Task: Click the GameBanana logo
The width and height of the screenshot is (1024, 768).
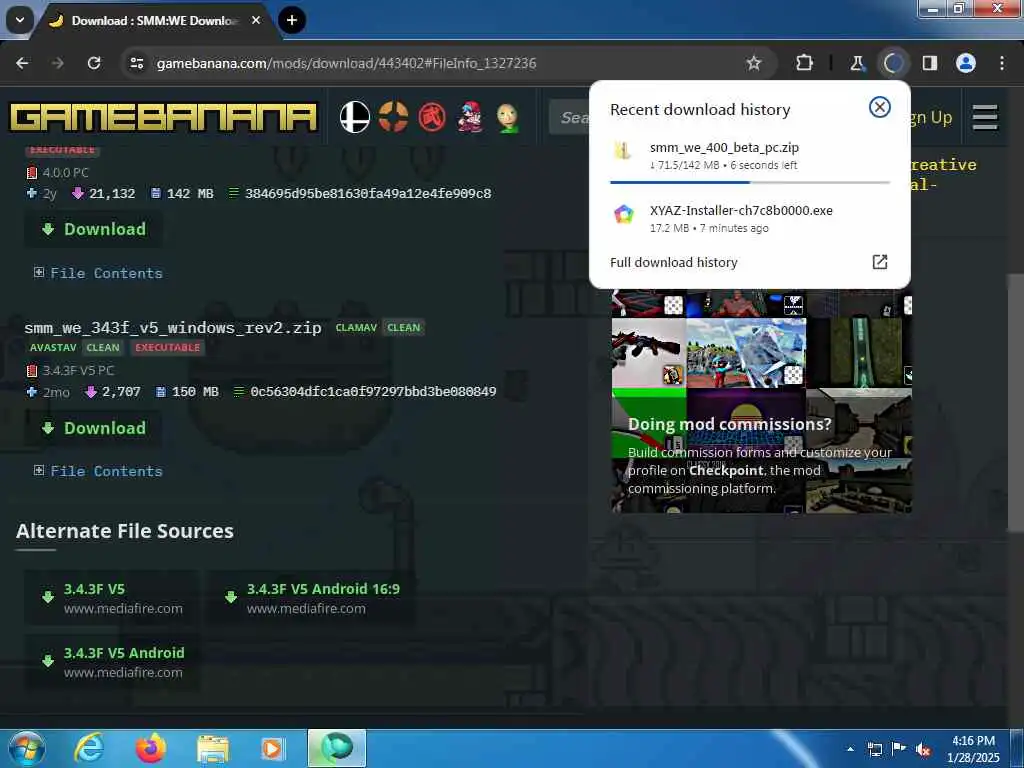Action: 163,118
